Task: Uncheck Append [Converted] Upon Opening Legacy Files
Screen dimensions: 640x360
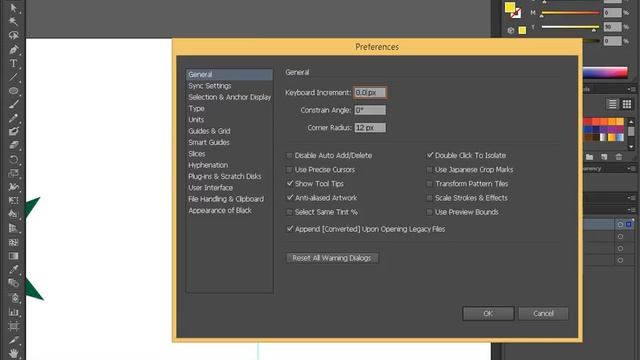Action: click(x=289, y=229)
